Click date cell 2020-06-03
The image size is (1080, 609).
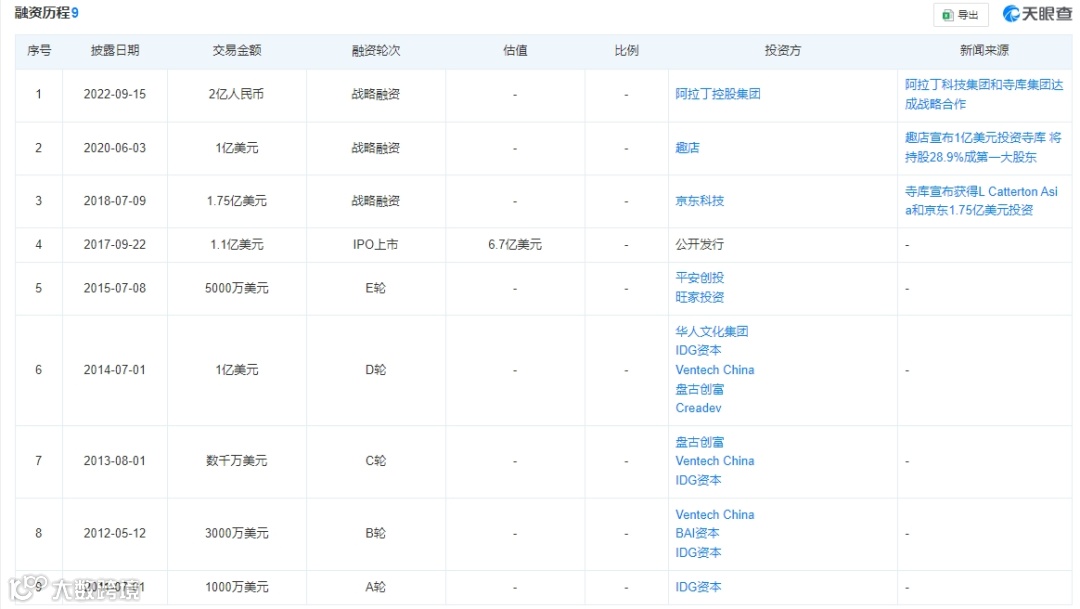(x=115, y=148)
